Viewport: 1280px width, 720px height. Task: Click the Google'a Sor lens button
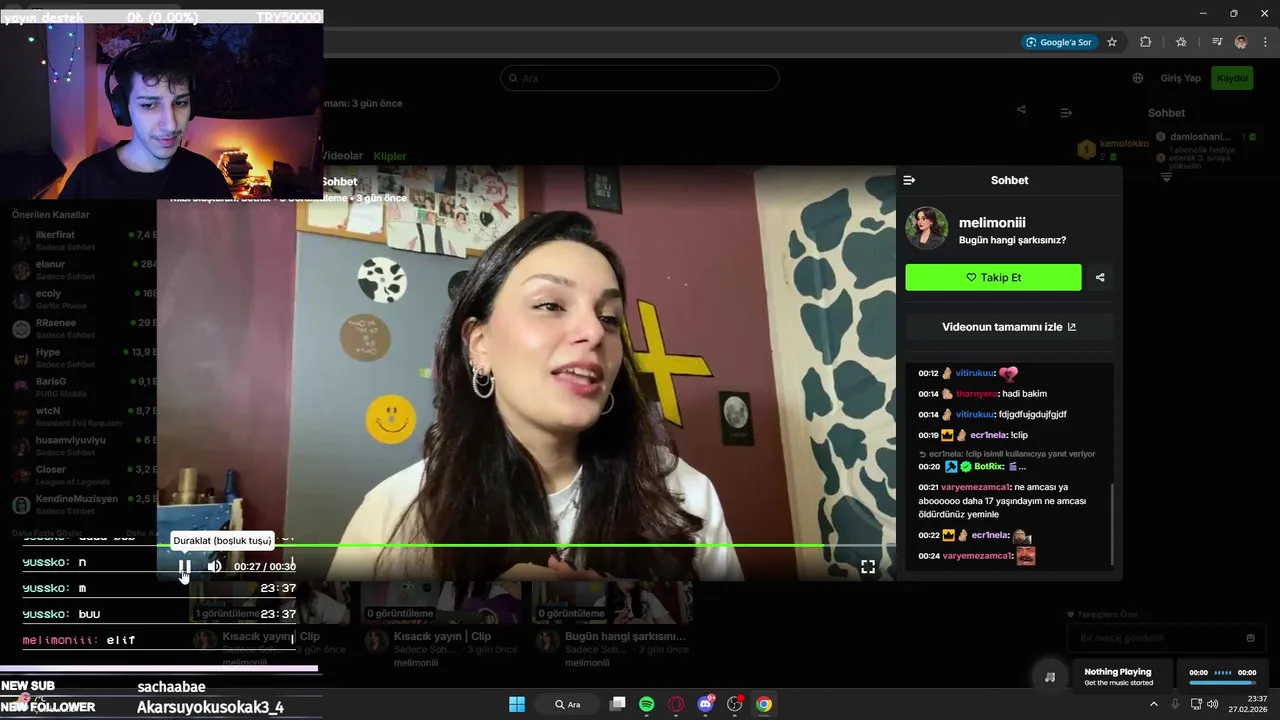pyautogui.click(x=1059, y=42)
